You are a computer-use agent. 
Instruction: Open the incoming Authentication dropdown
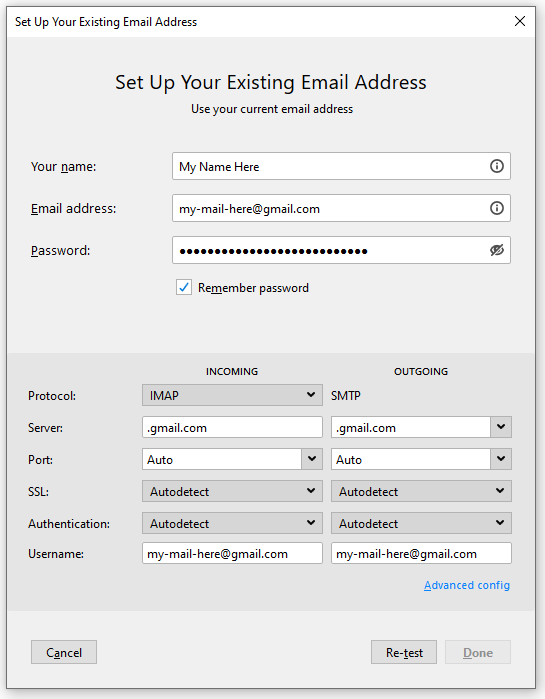point(232,523)
